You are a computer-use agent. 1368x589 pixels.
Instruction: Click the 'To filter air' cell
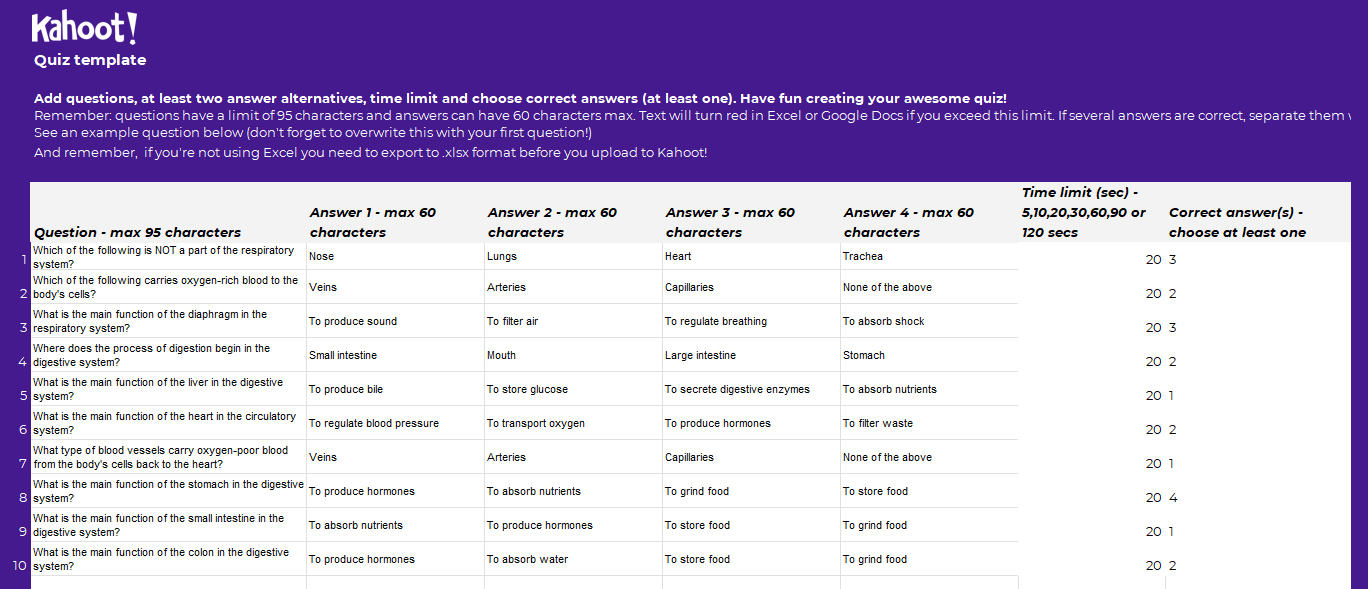[573, 321]
